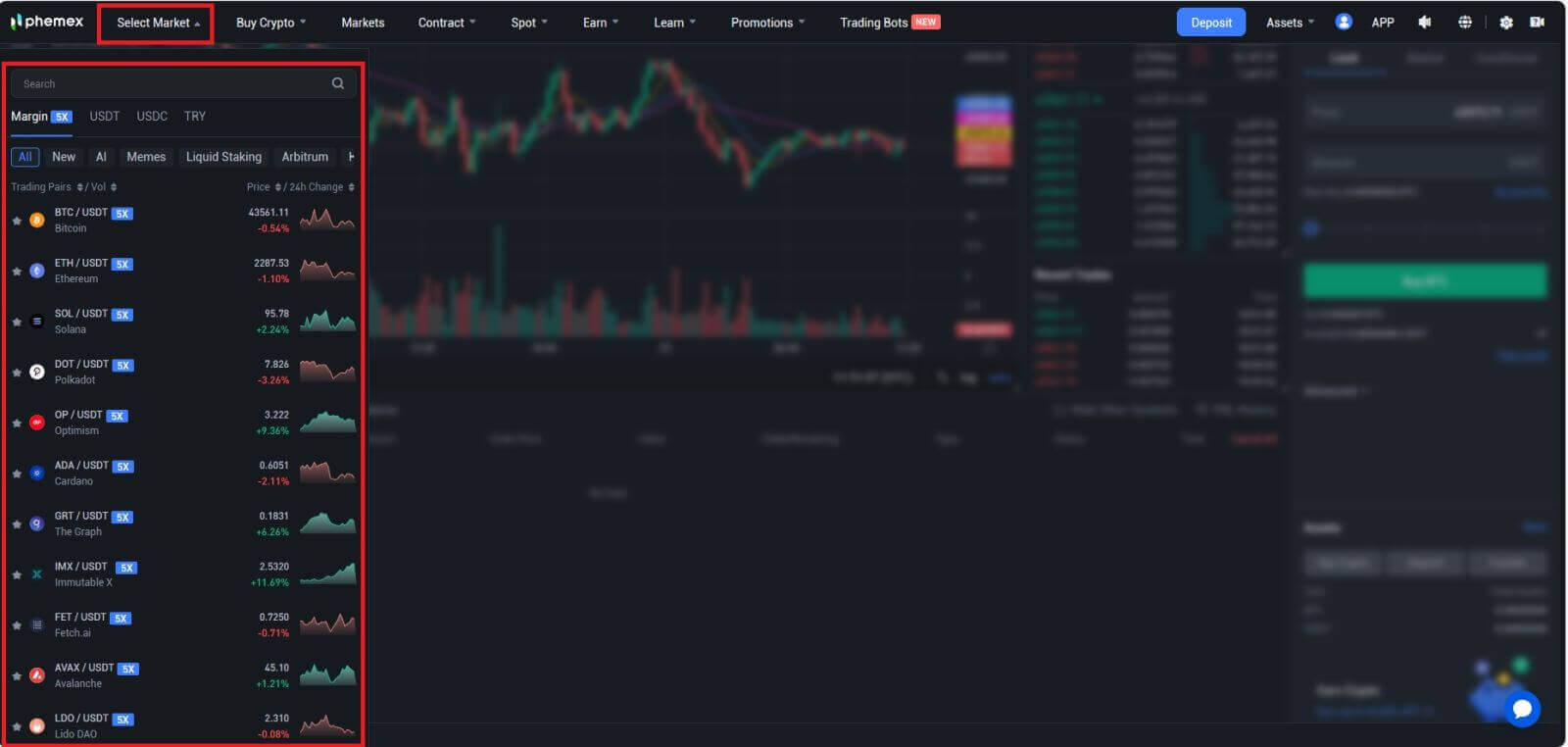The width and height of the screenshot is (1568, 747).
Task: Click the Lido DAO coin icon
Action: (x=37, y=726)
